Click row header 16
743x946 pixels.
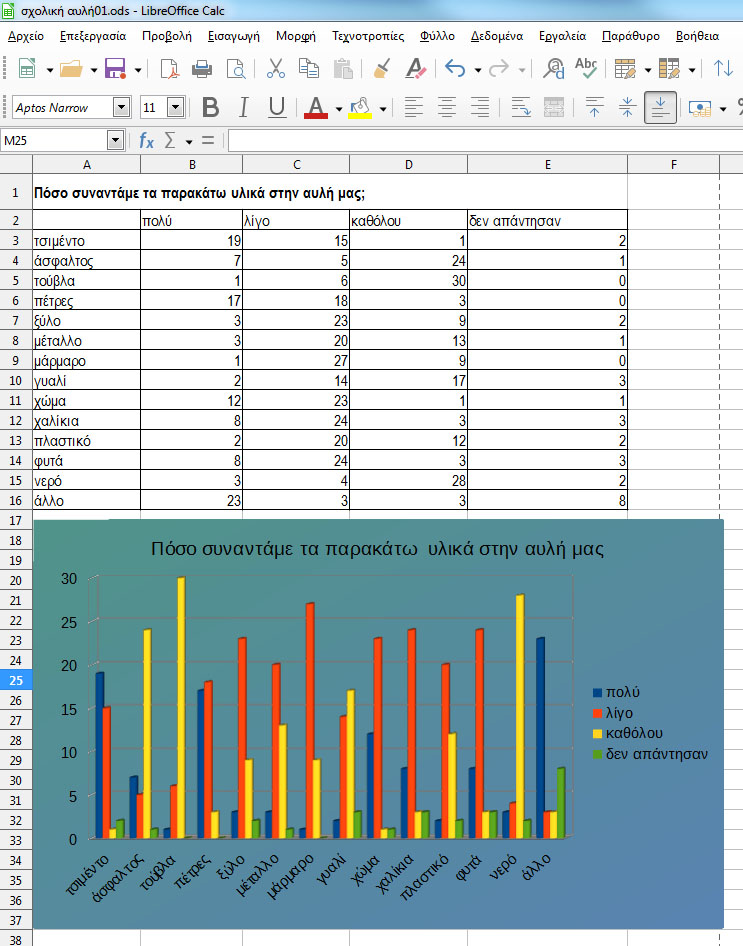[x=16, y=502]
